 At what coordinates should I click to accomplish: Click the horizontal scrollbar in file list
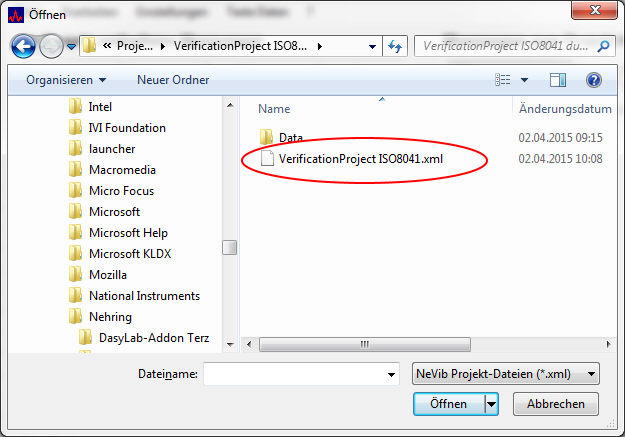363,343
